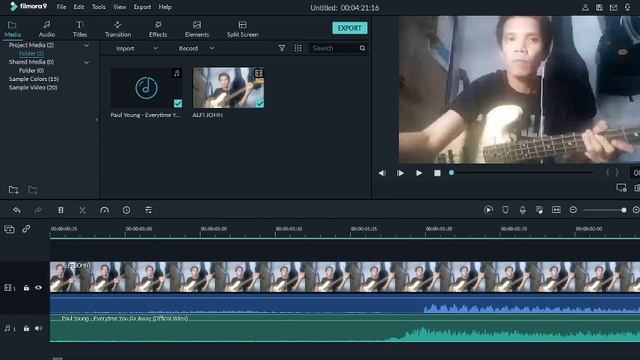Switch to the Effects tab
The image size is (640, 360).
tap(158, 29)
